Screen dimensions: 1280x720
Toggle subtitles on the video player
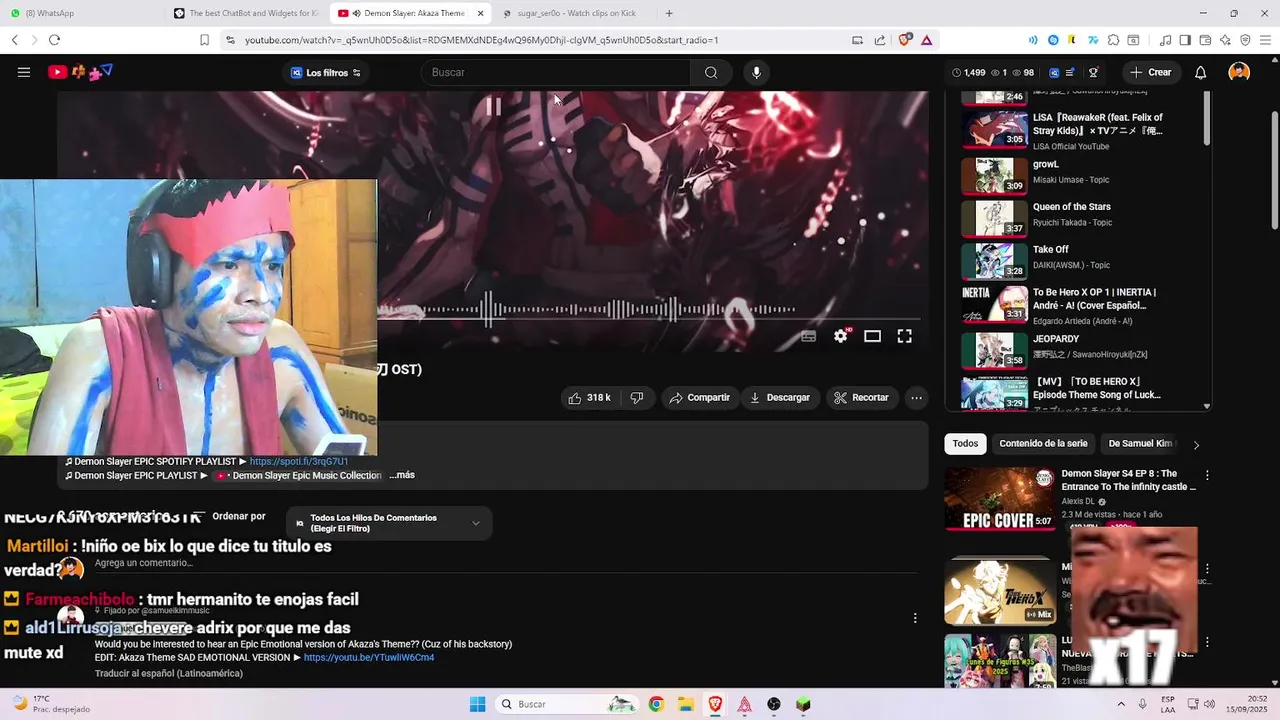coord(809,336)
